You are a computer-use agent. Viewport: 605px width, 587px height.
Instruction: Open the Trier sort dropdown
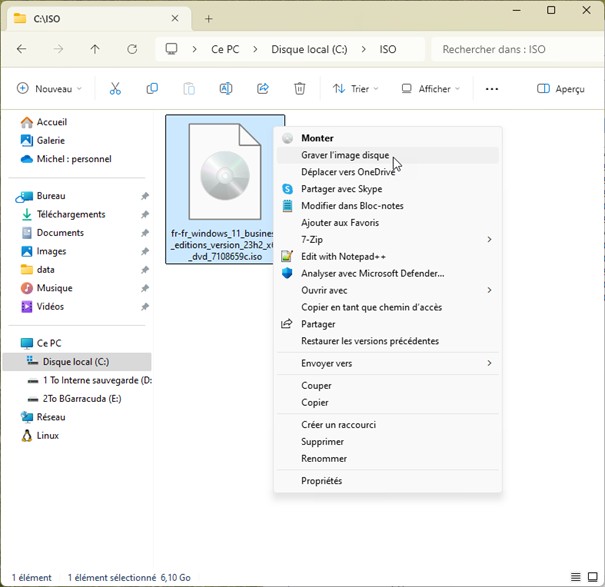point(356,89)
